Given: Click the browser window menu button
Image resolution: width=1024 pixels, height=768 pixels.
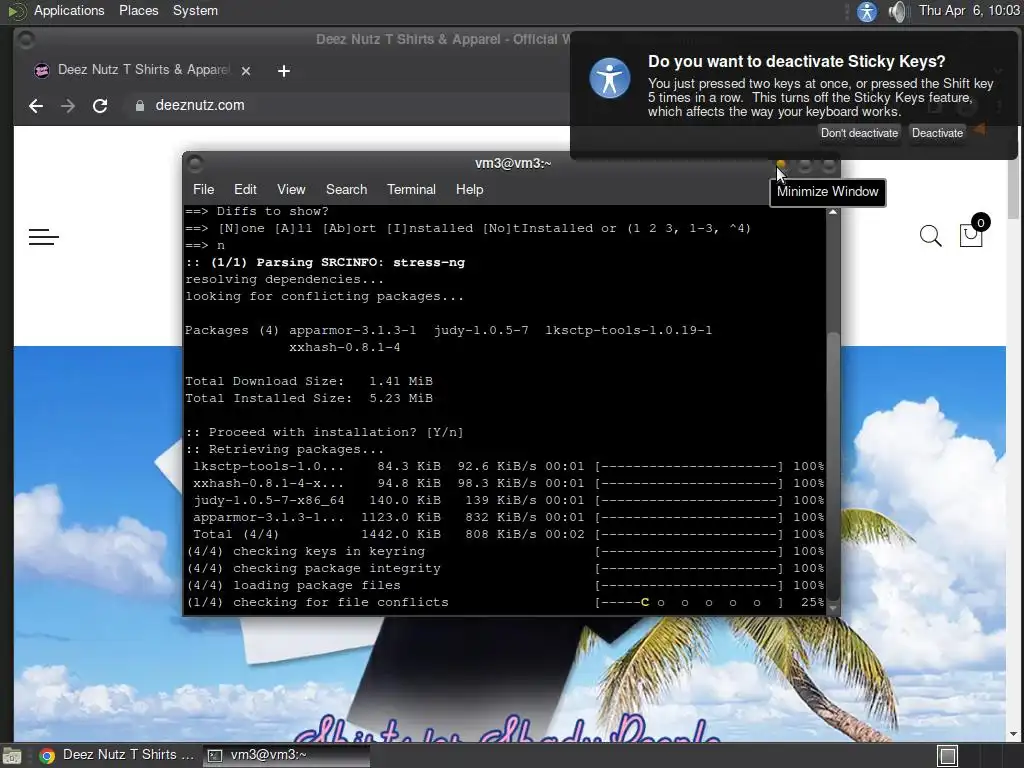Looking at the screenshot, I should pyautogui.click(x=26, y=40).
